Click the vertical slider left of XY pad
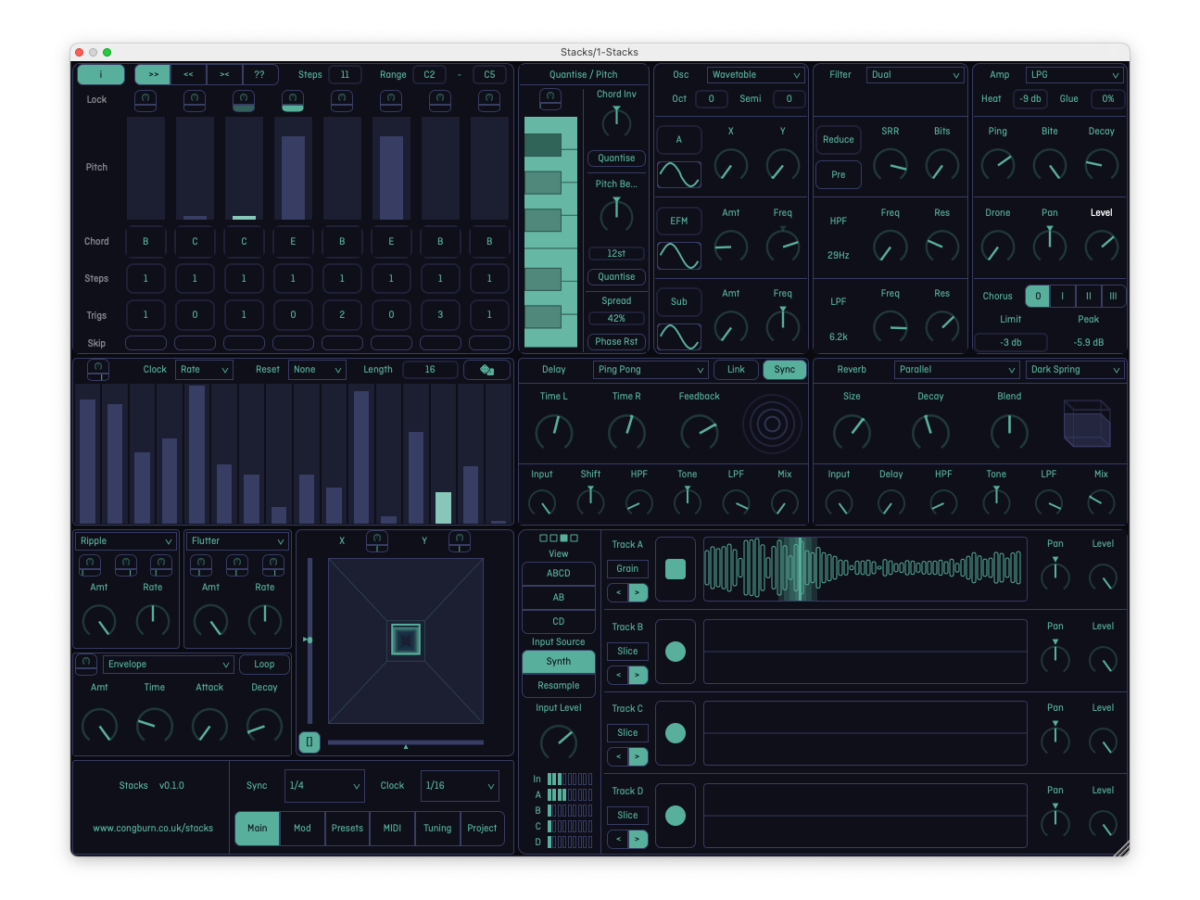Image resolution: width=1200 pixels, height=900 pixels. coord(309,640)
